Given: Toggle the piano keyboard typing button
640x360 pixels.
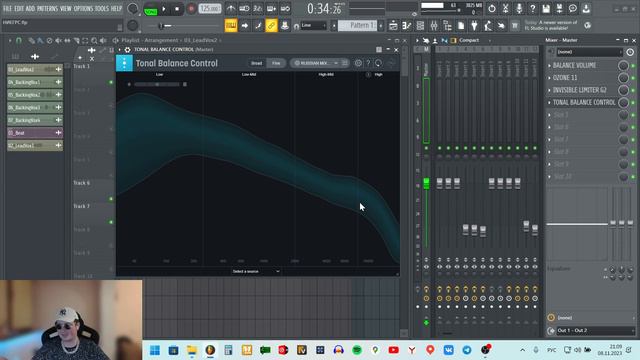Looking at the screenshot, I should click(231, 26).
